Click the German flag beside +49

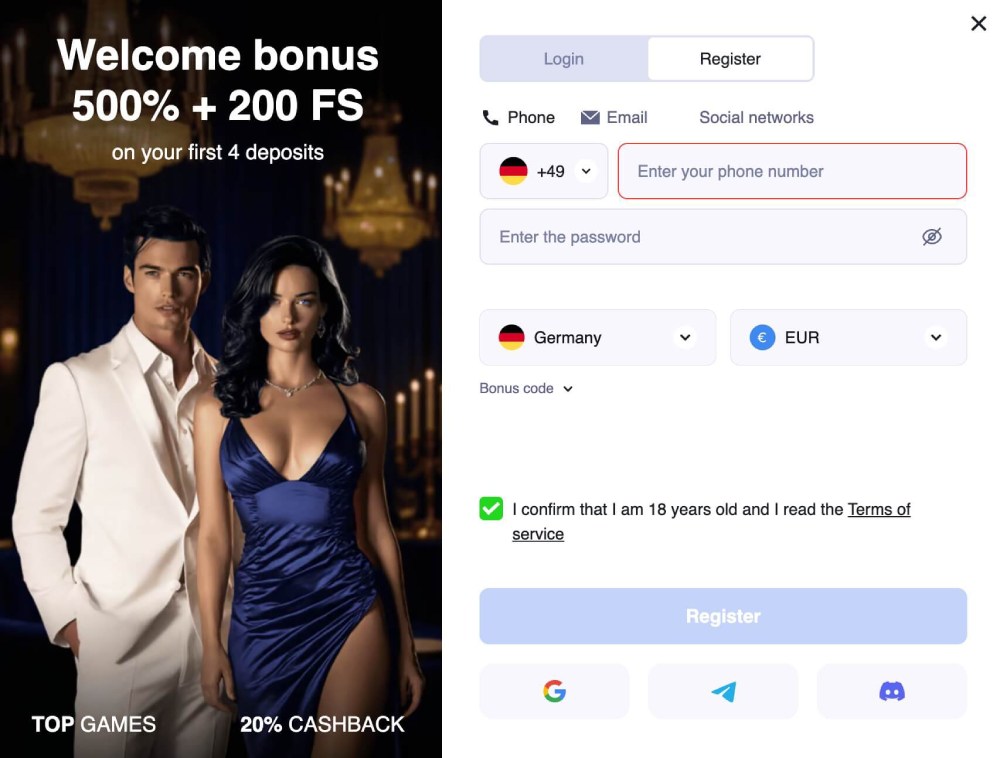tap(513, 171)
